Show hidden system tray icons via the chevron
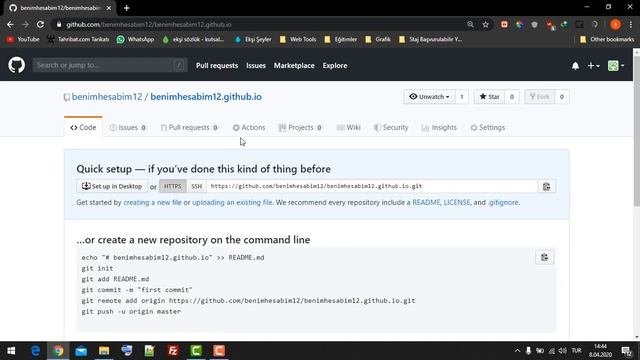640x360 pixels. tap(517, 351)
